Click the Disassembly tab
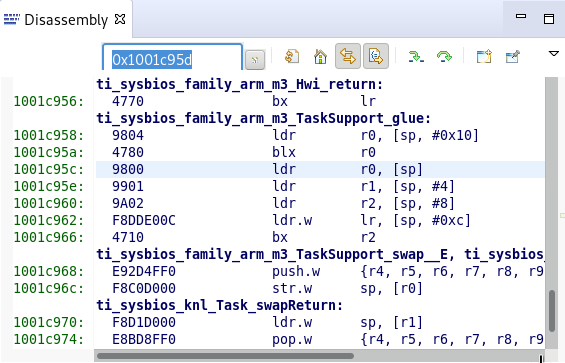This screenshot has width=565, height=363. tap(66, 19)
